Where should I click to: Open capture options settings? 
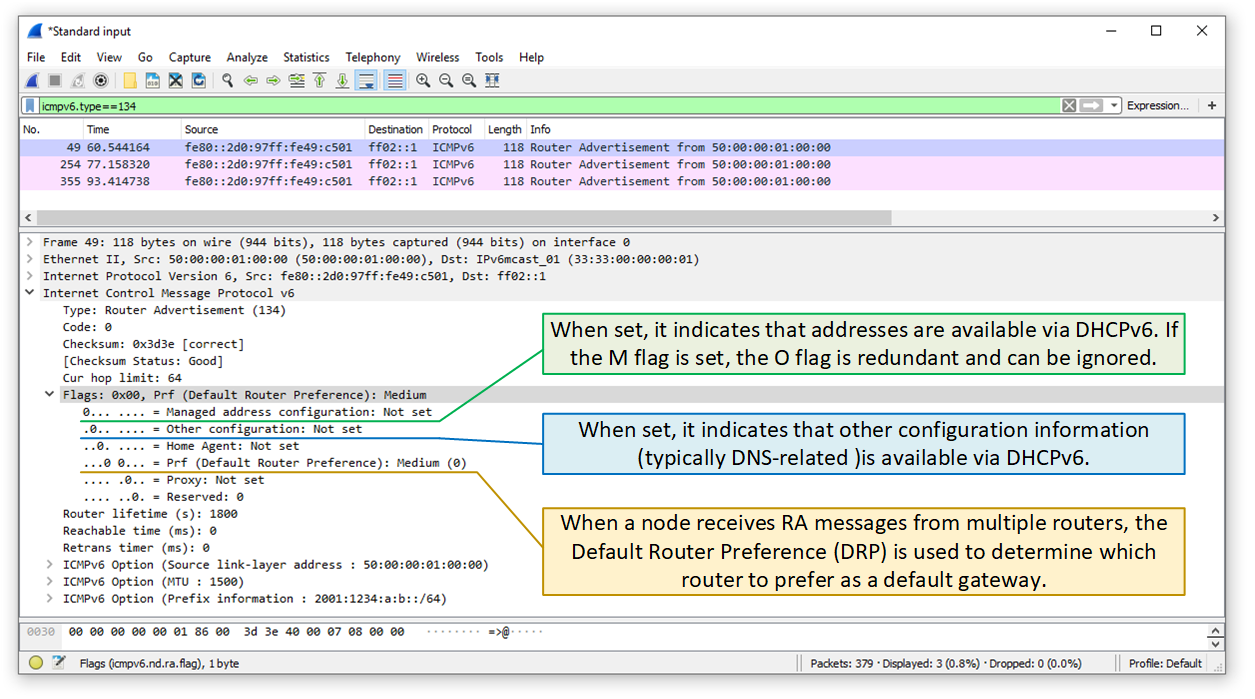(100, 80)
